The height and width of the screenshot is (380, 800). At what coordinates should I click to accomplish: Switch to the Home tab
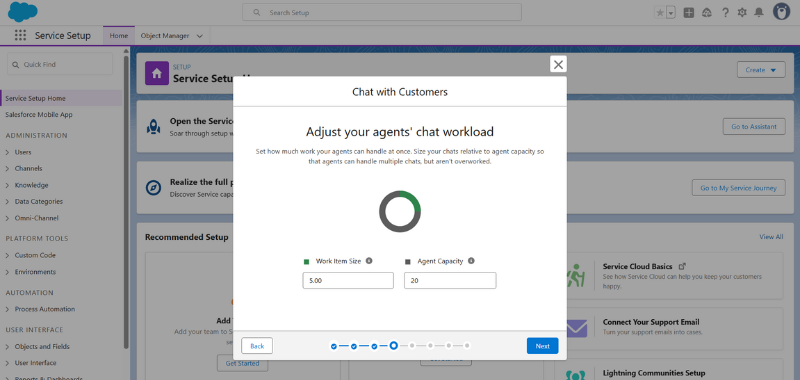[x=119, y=36]
